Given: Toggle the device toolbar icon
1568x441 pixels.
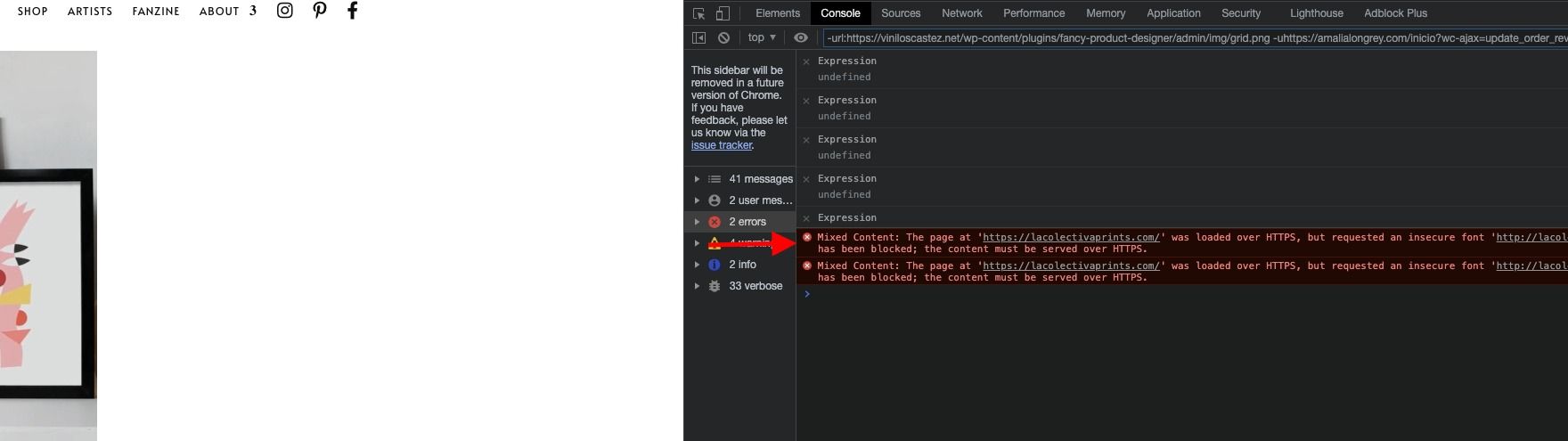Looking at the screenshot, I should (x=723, y=13).
